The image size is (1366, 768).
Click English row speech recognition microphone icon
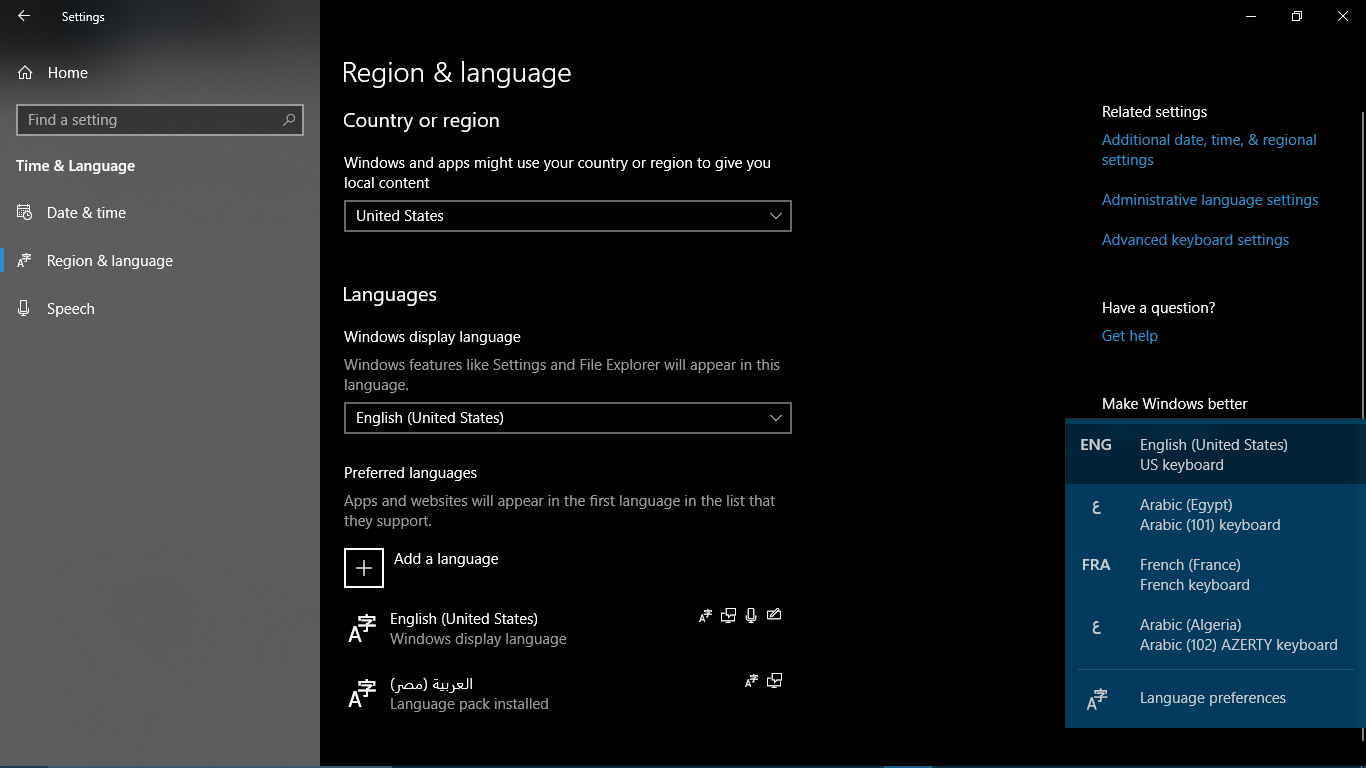751,615
